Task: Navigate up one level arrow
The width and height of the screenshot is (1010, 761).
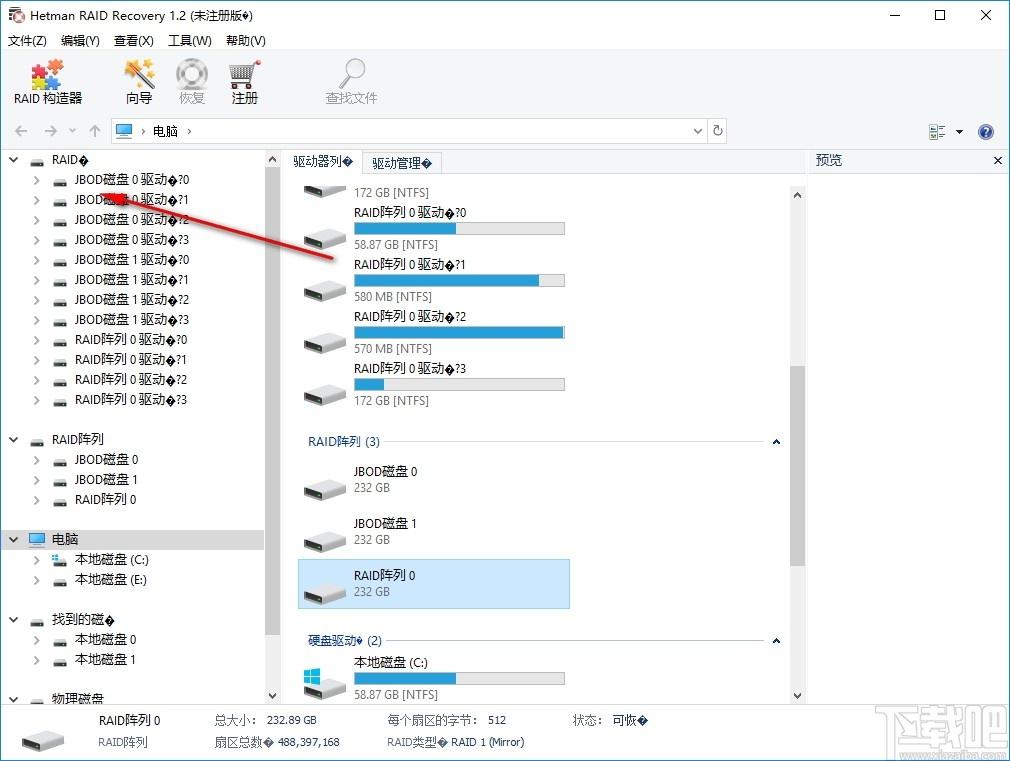Action: click(x=95, y=131)
